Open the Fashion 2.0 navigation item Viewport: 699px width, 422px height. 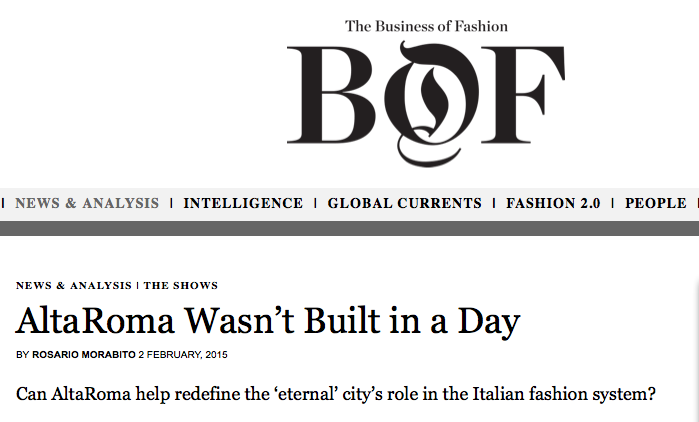click(x=553, y=203)
